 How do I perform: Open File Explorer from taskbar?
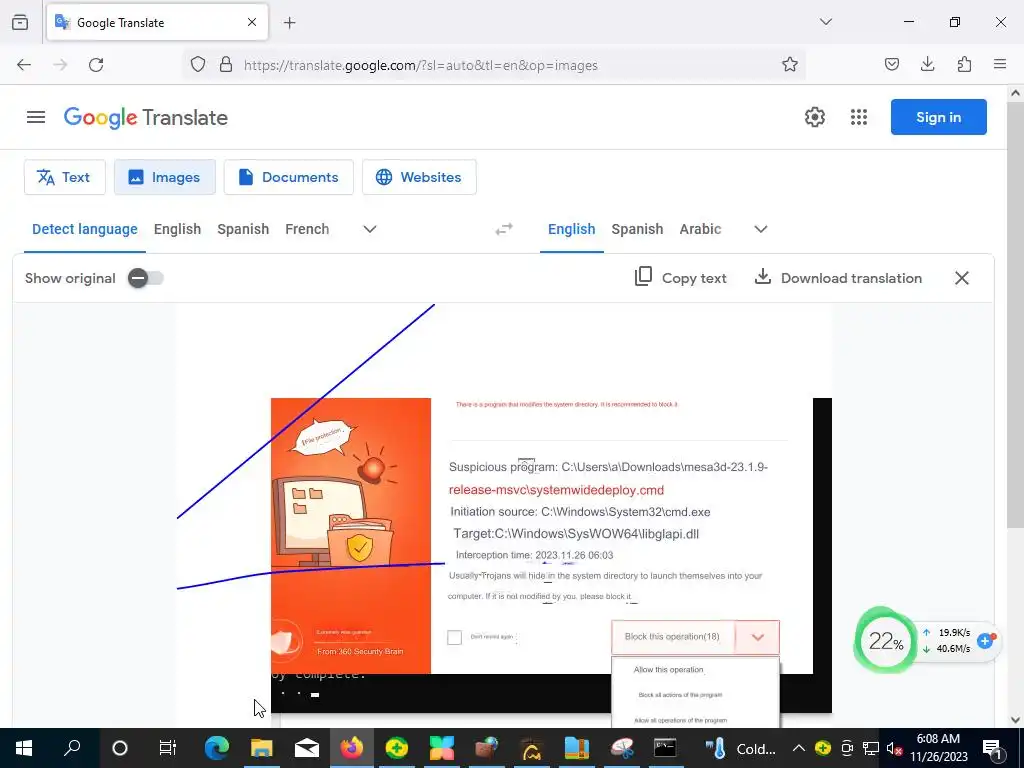[x=262, y=748]
